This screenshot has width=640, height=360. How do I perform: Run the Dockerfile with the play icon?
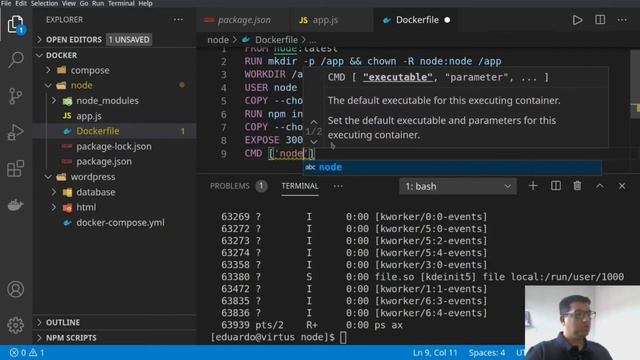(577, 20)
